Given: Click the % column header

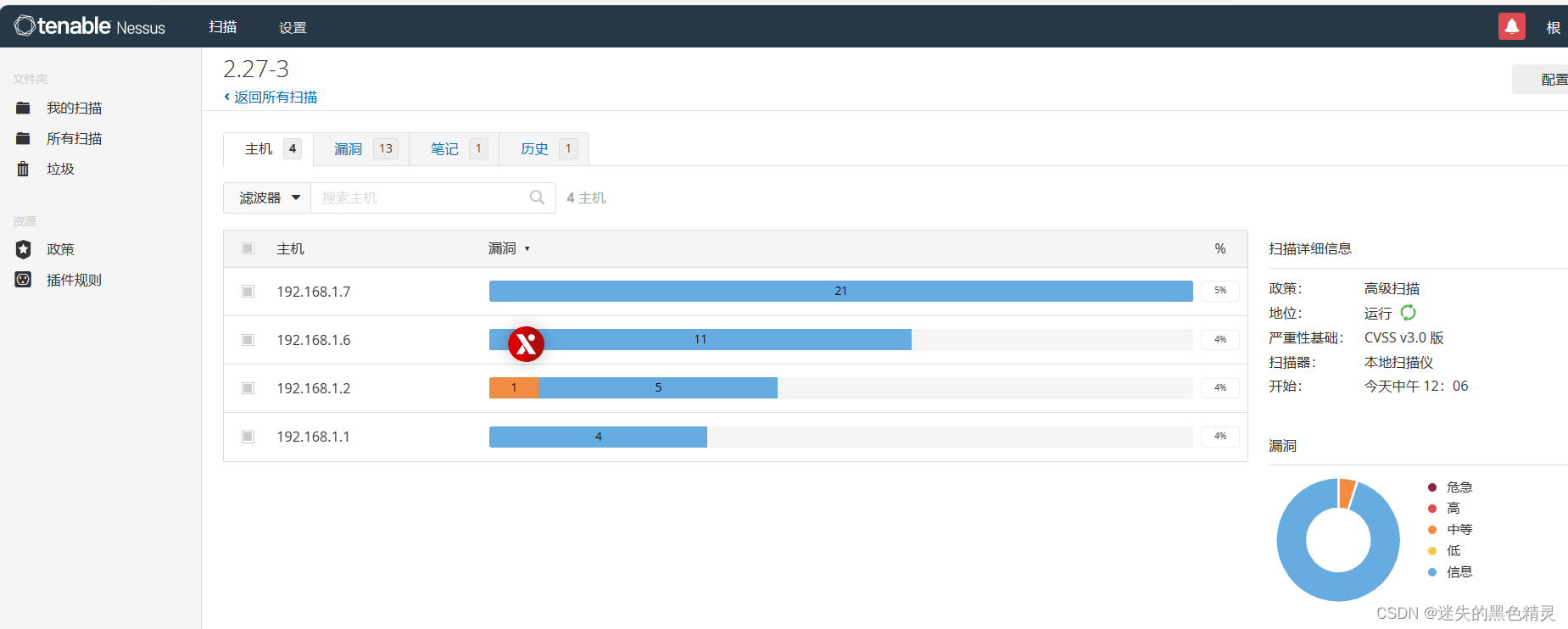Looking at the screenshot, I should [1219, 248].
